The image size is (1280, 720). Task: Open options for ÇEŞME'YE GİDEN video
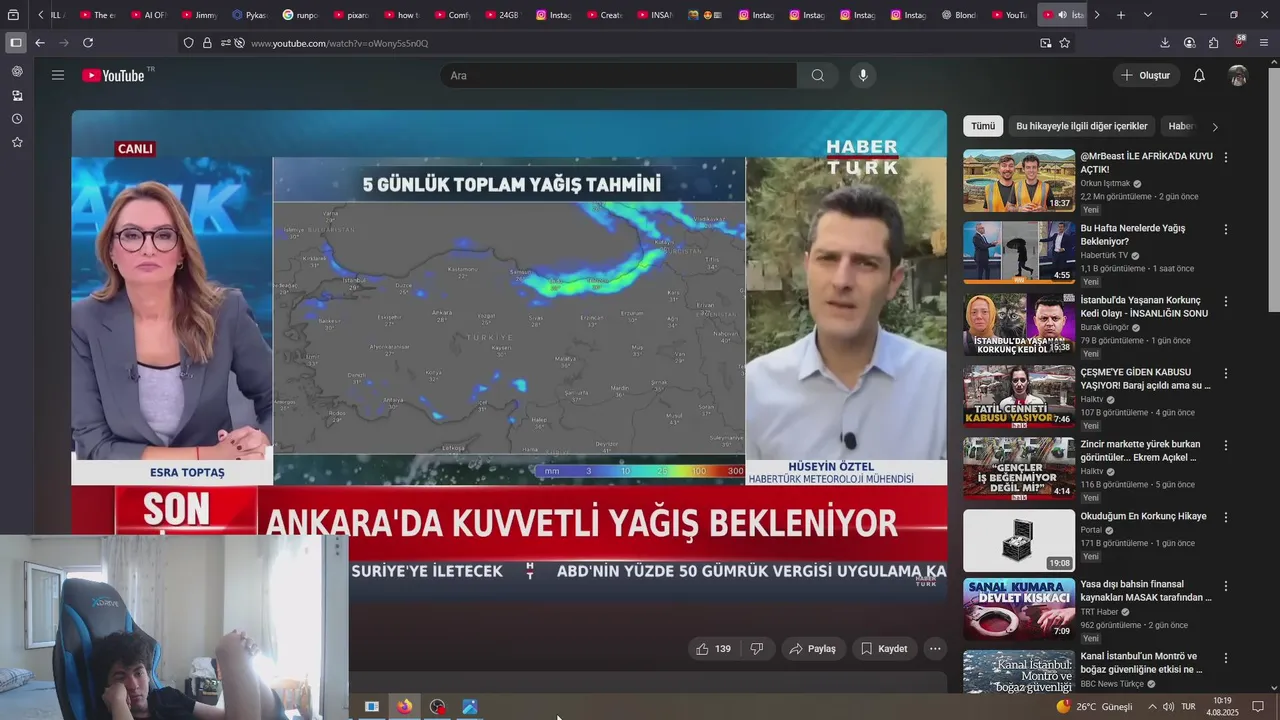1225,373
